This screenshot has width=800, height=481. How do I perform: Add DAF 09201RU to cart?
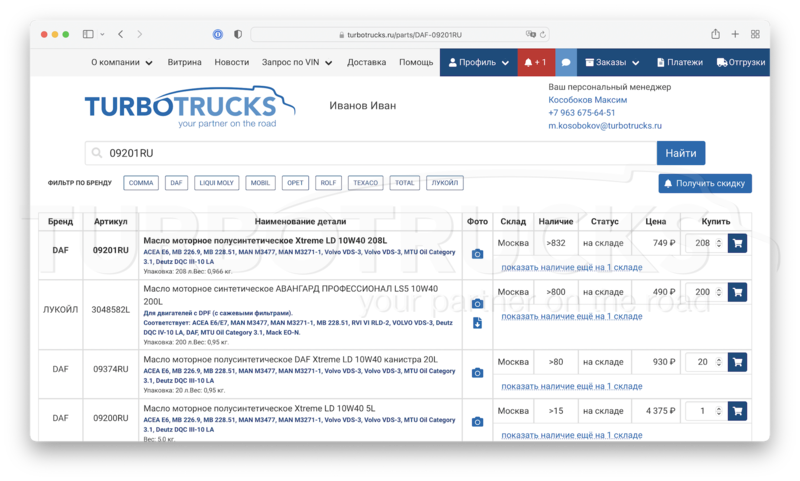[x=737, y=243]
